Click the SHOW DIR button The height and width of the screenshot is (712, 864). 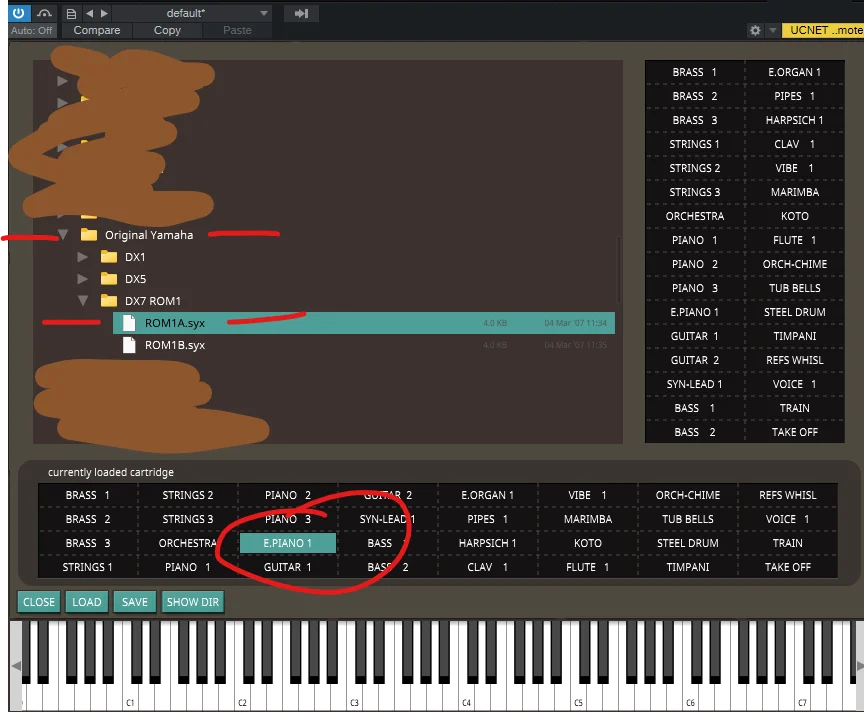coord(193,602)
